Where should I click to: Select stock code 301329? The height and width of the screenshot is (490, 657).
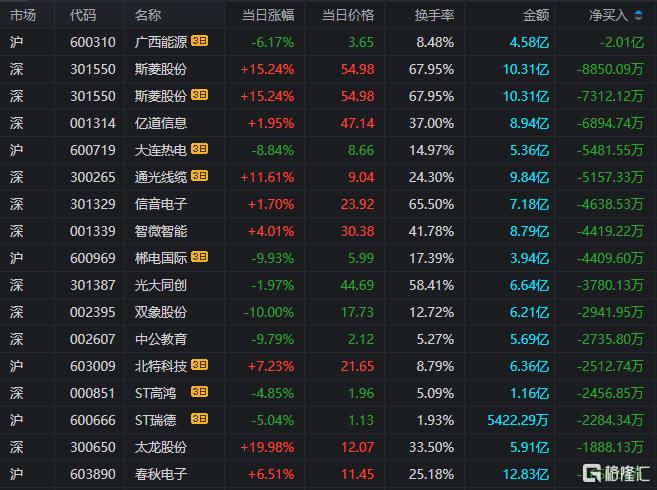[93, 204]
